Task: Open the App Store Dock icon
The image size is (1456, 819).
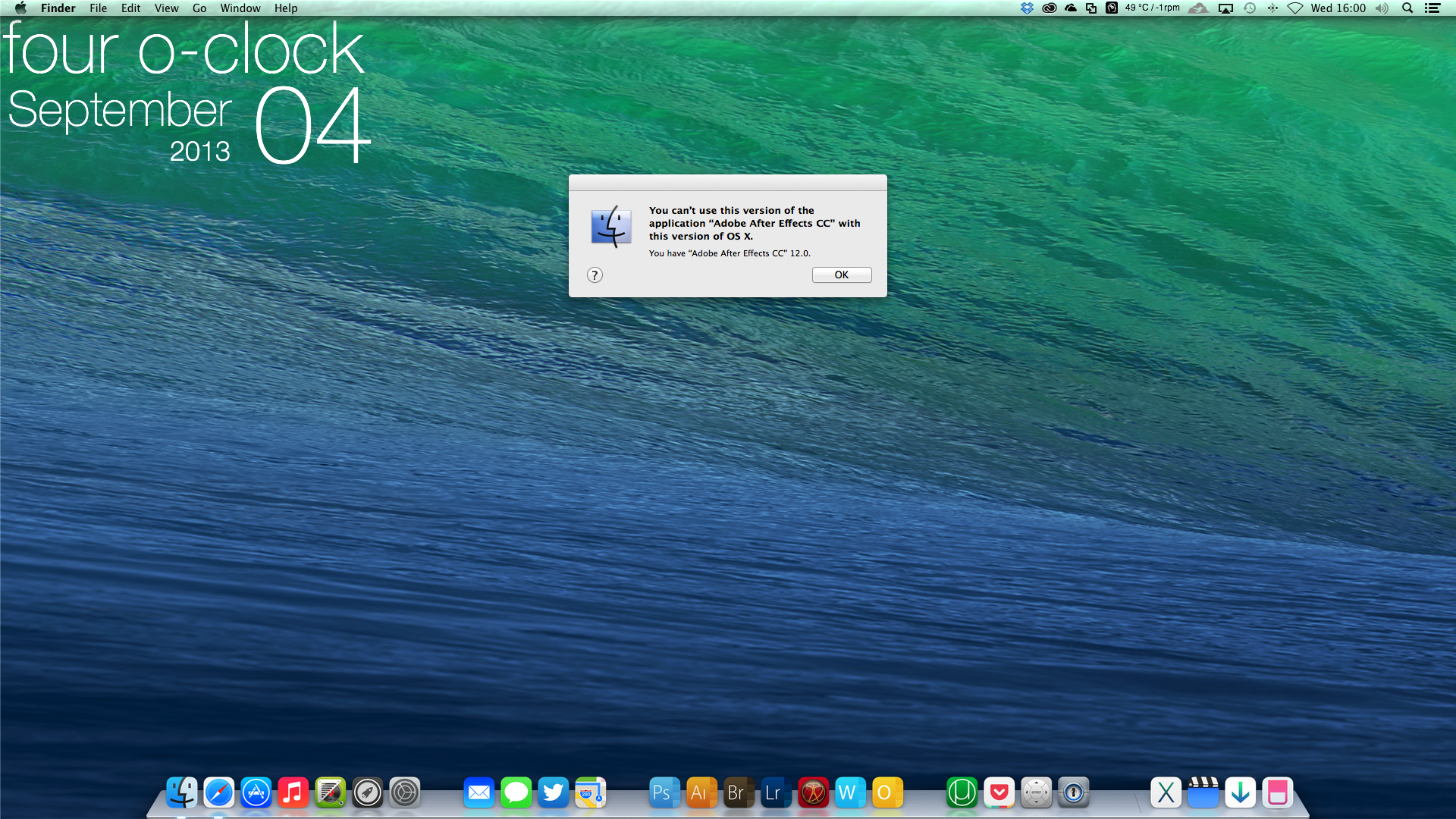Action: pyautogui.click(x=256, y=792)
